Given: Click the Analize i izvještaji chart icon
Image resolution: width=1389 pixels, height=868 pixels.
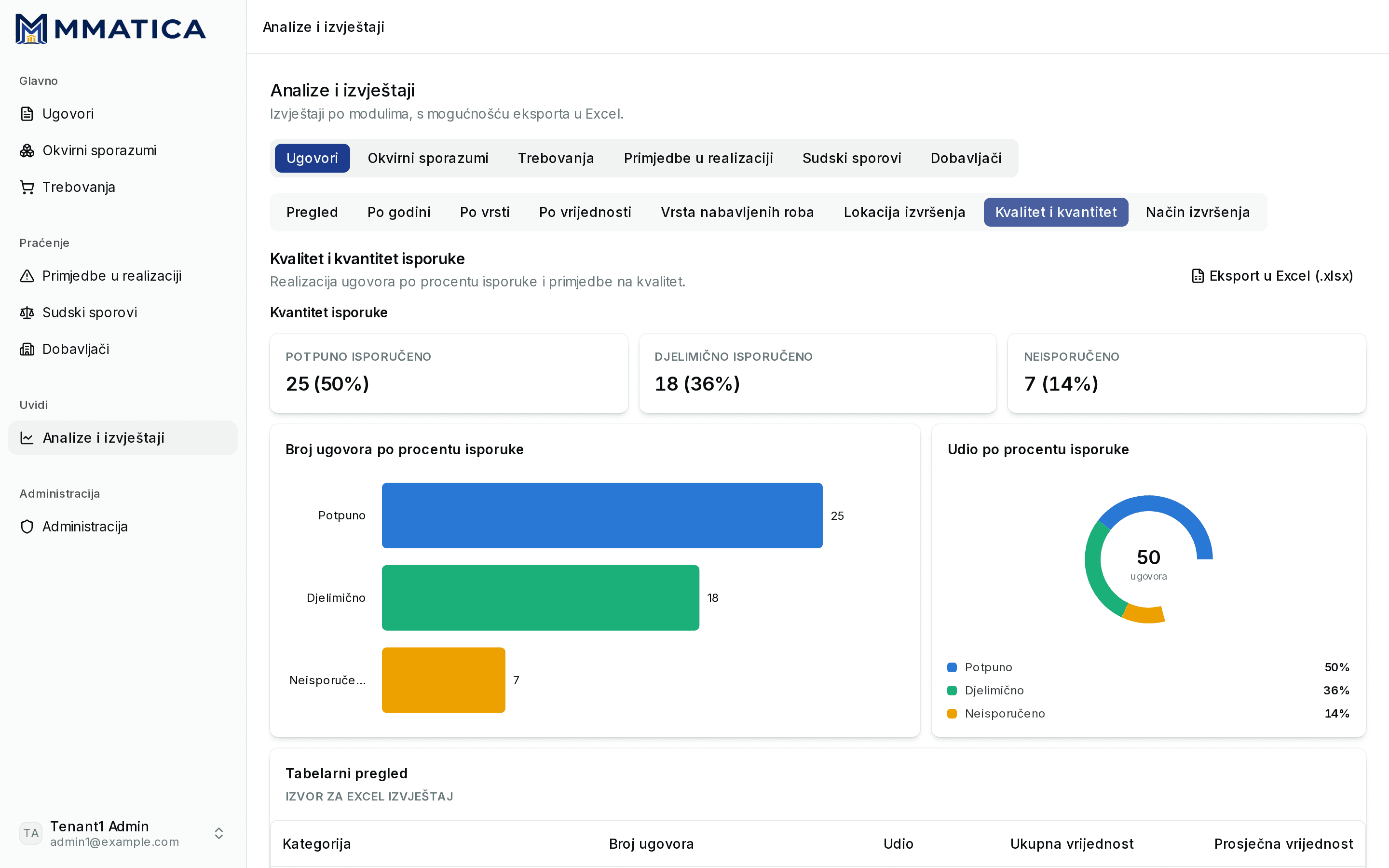Looking at the screenshot, I should pyautogui.click(x=27, y=438).
